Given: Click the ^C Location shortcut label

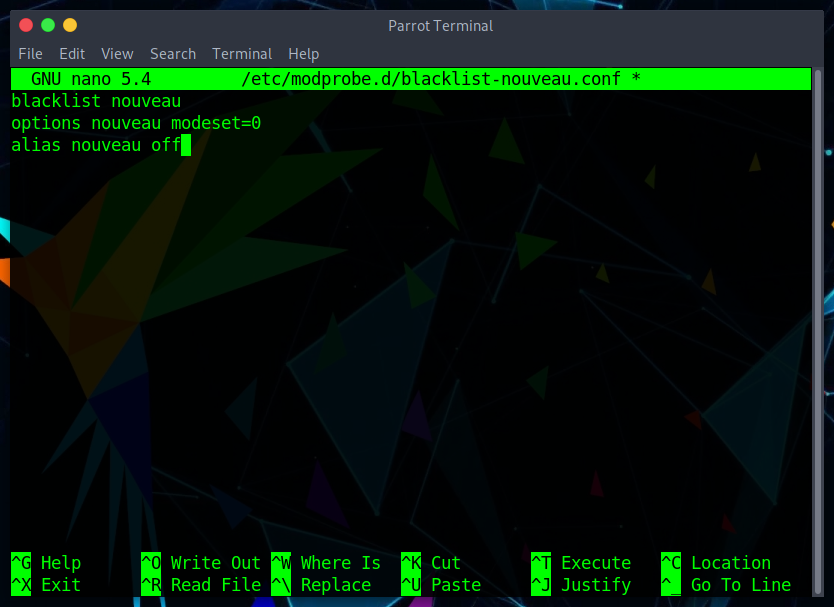Looking at the screenshot, I should click(716, 563).
